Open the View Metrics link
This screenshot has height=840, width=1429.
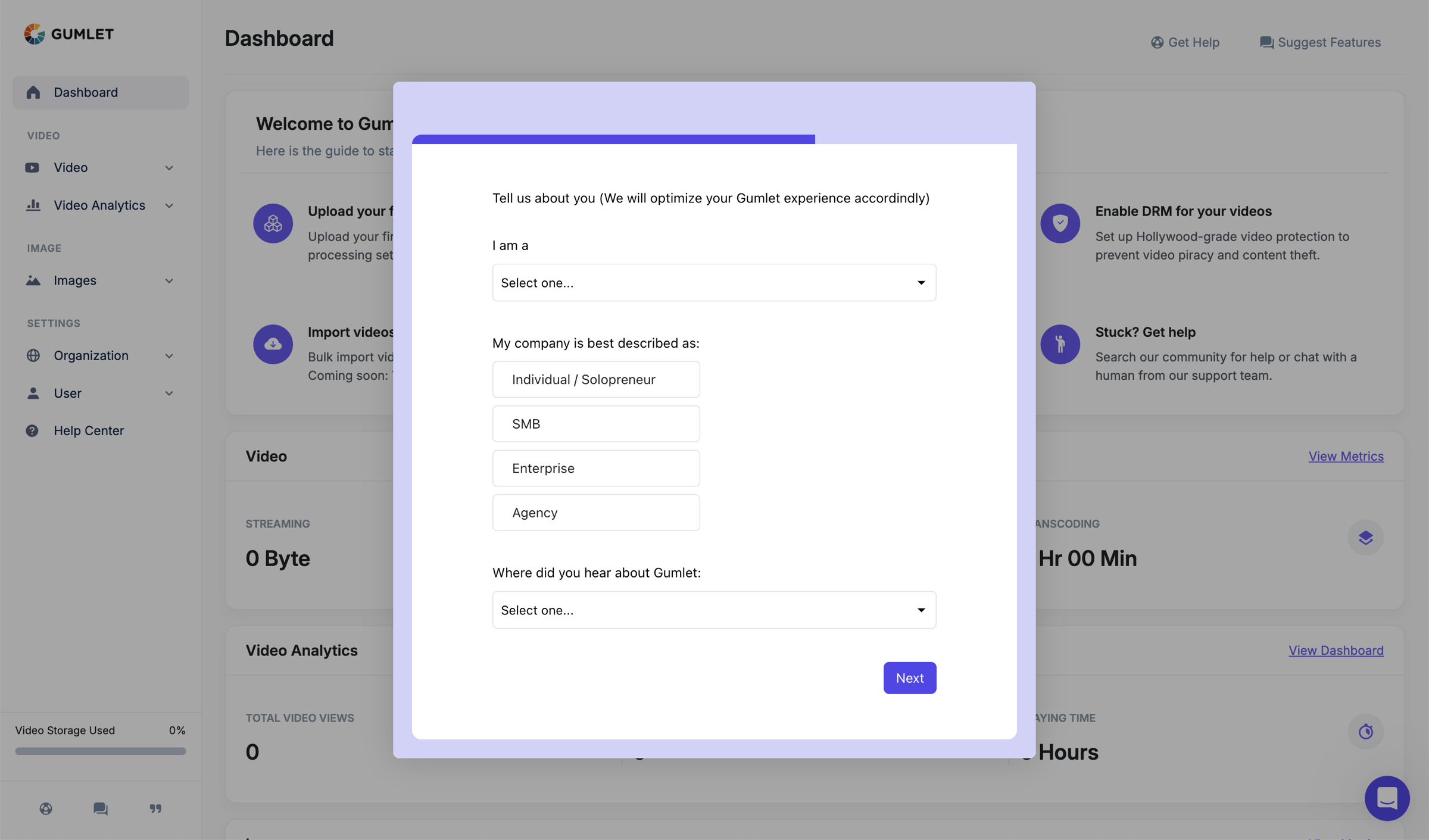coord(1346,456)
